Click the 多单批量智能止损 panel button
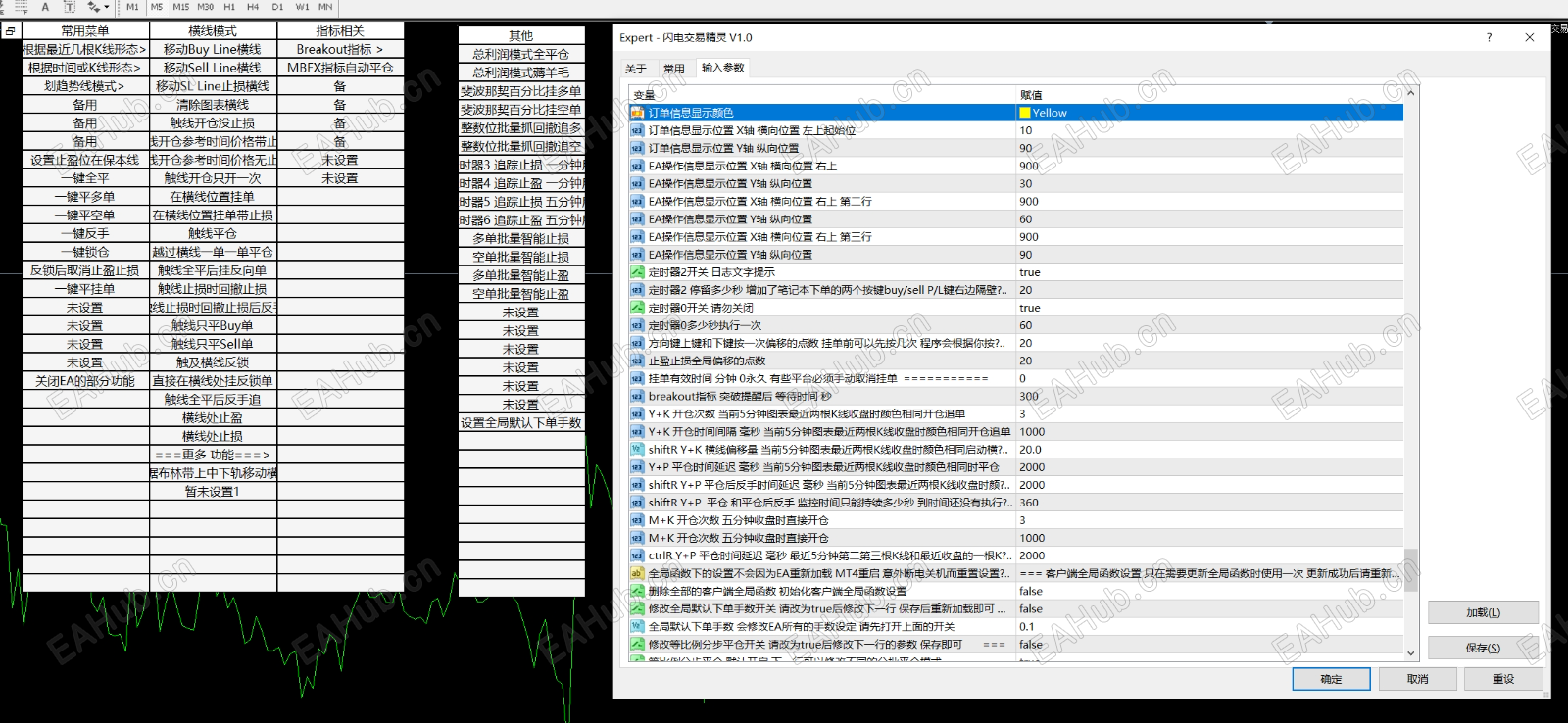 click(521, 238)
